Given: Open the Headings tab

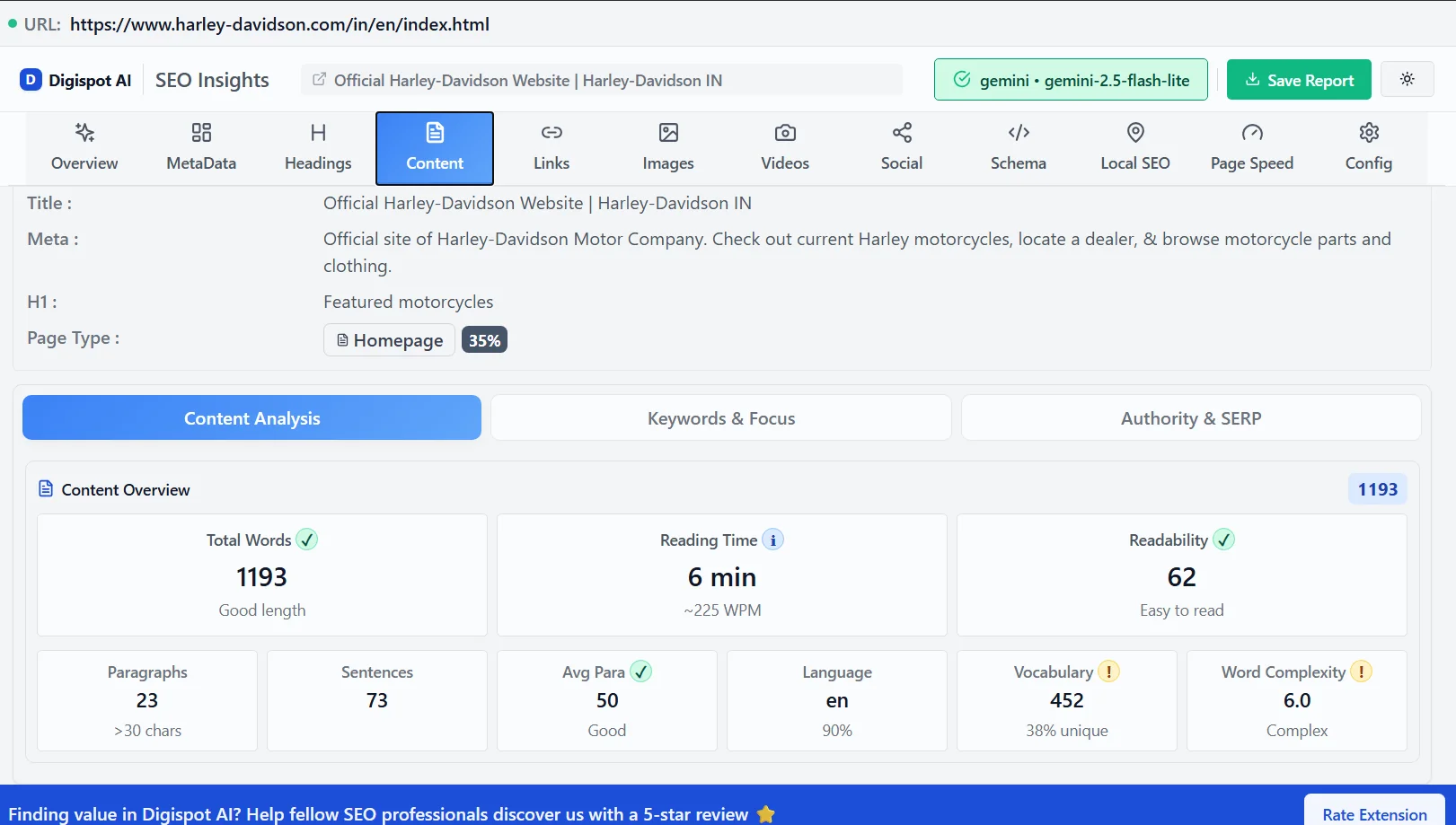Looking at the screenshot, I should pos(318,148).
